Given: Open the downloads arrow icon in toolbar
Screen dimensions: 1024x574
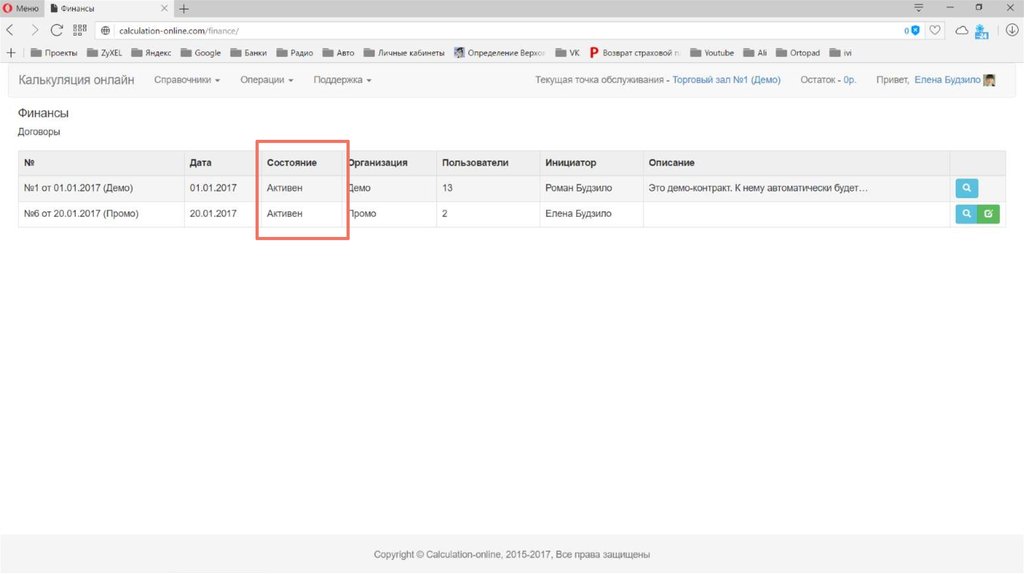Looking at the screenshot, I should tap(1011, 31).
